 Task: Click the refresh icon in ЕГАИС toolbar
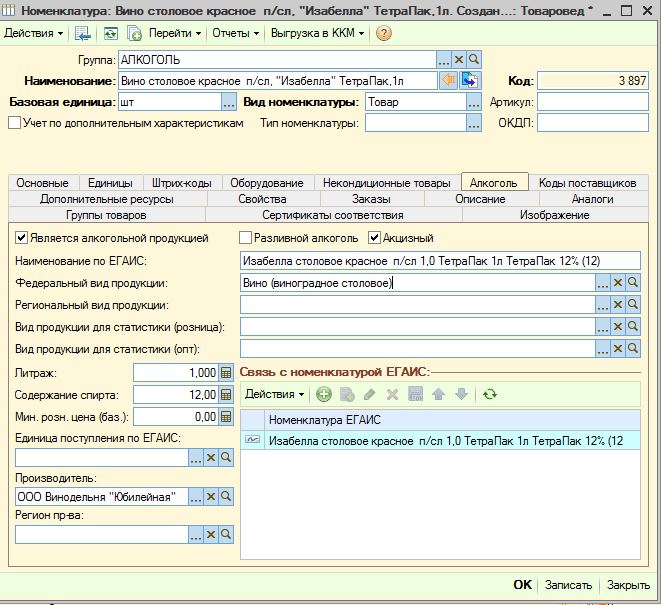point(489,395)
